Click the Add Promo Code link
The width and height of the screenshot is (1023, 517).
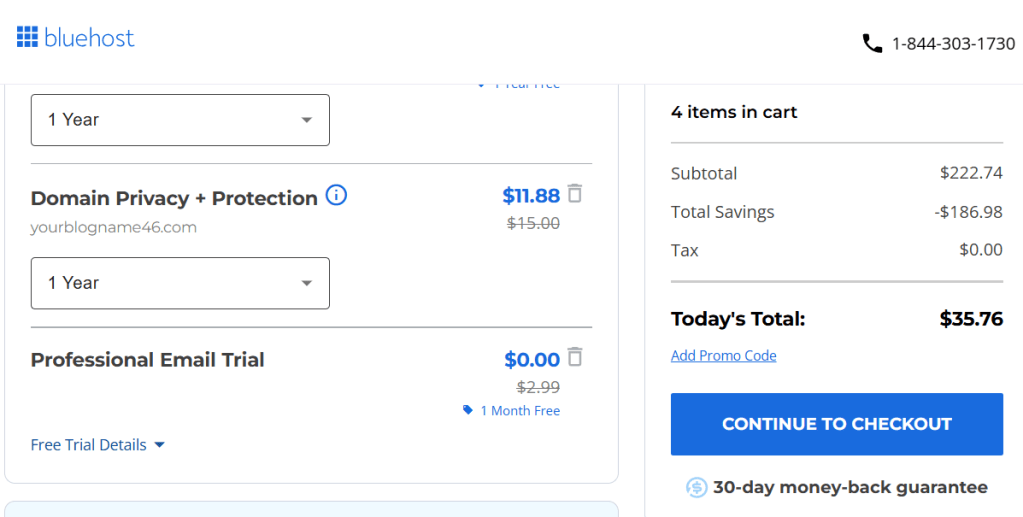[x=723, y=356]
